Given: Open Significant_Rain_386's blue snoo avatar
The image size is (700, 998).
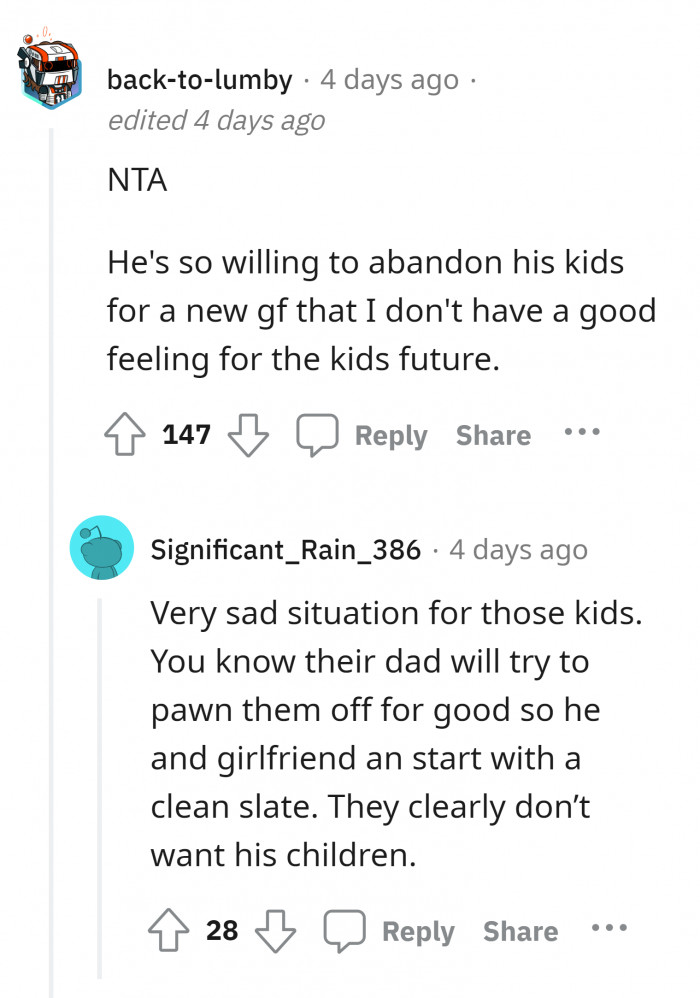Looking at the screenshot, I should 103,548.
